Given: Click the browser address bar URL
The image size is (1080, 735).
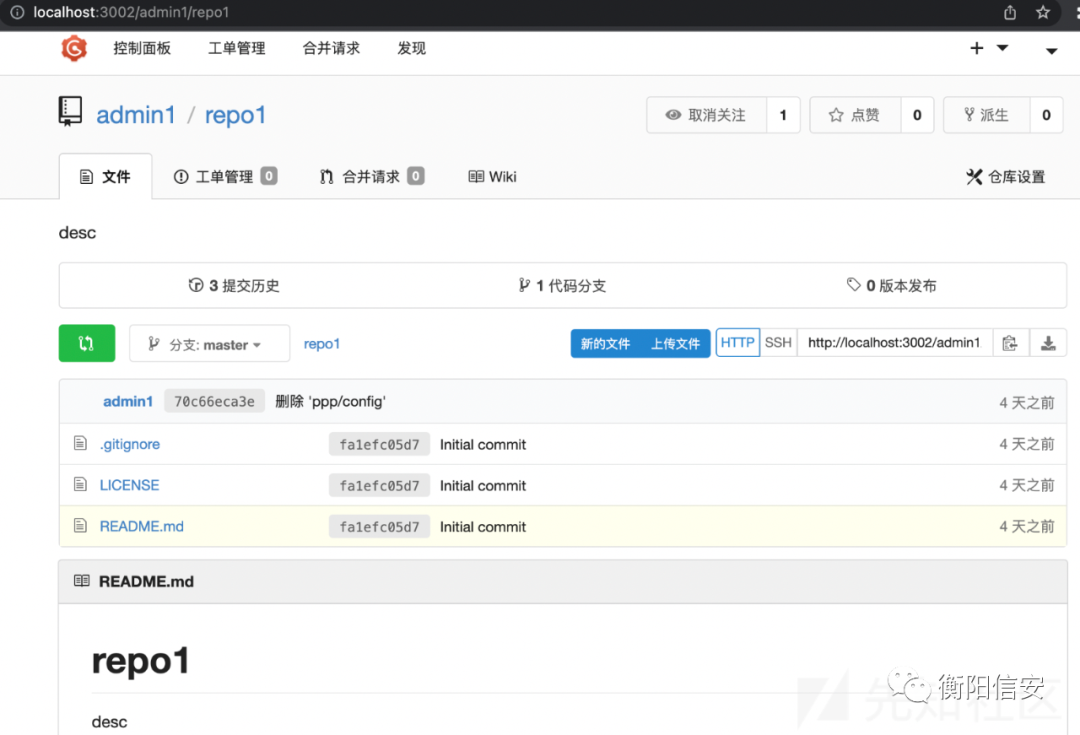Looking at the screenshot, I should tap(132, 12).
